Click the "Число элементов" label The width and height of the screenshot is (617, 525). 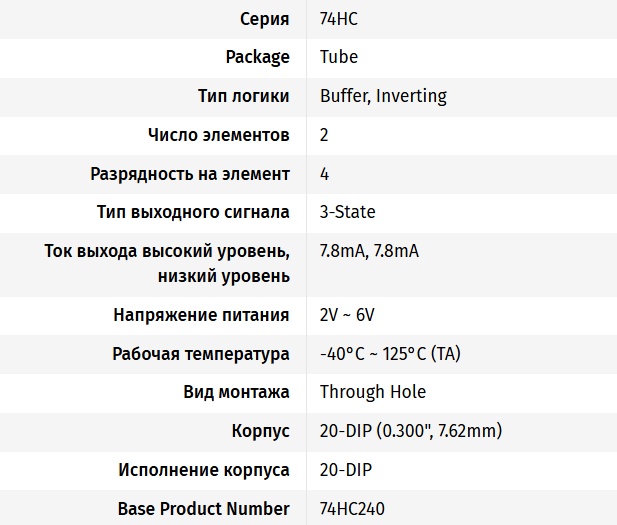click(219, 135)
